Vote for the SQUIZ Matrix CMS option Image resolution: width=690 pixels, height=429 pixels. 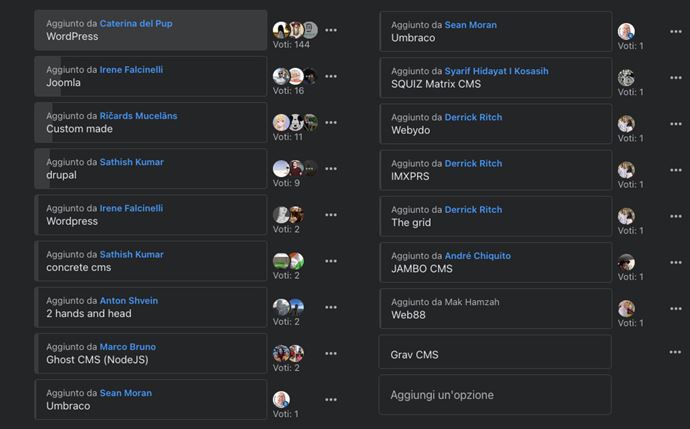tap(495, 77)
